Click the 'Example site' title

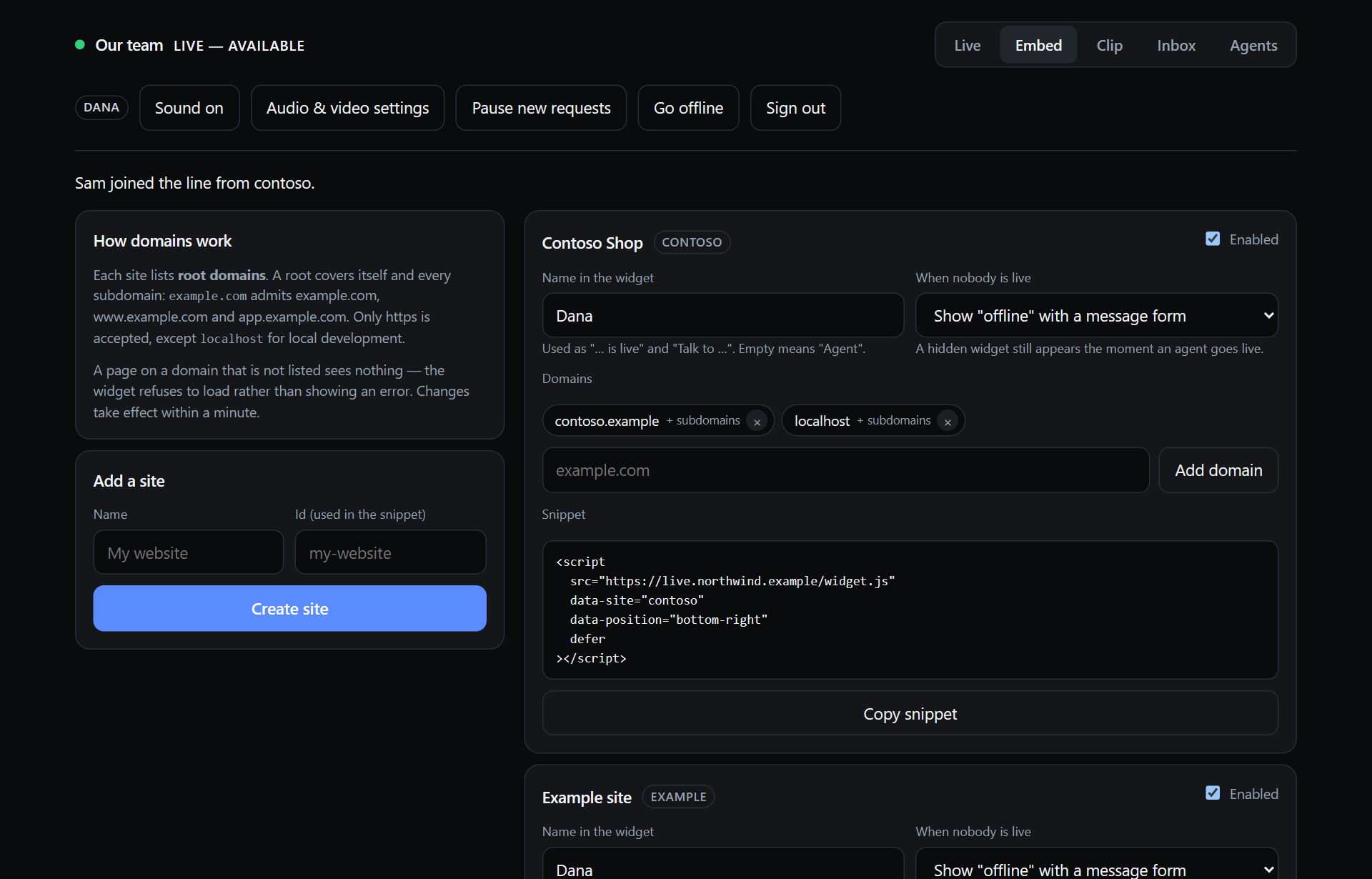(x=587, y=798)
